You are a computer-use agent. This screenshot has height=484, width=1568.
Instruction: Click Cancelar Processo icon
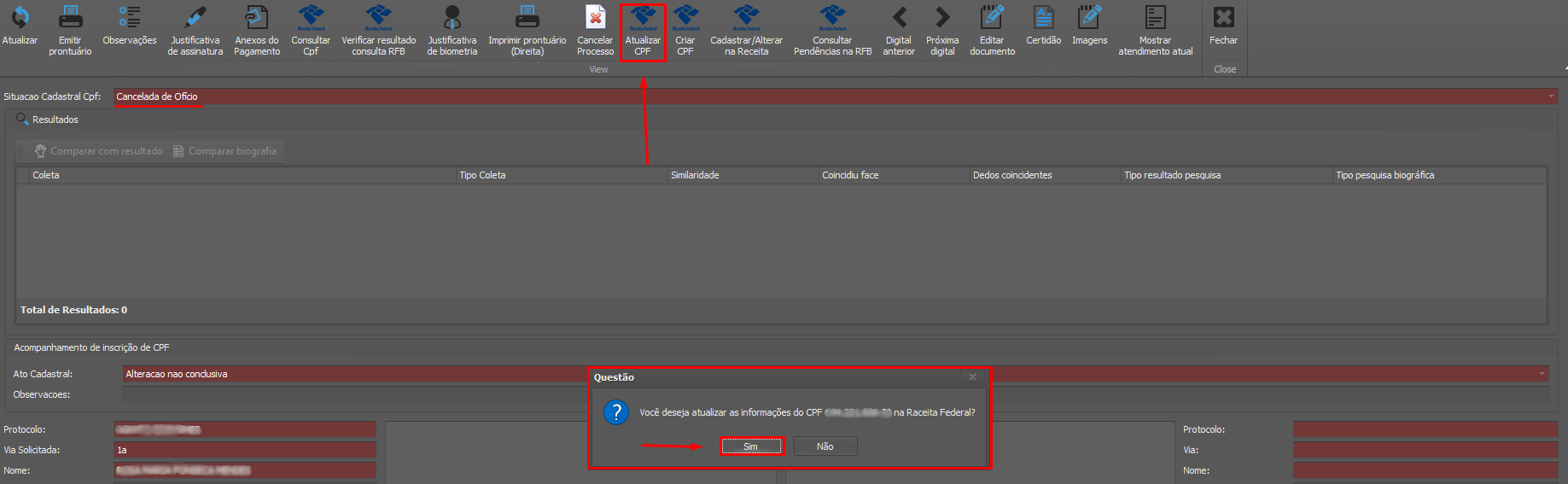[595, 17]
